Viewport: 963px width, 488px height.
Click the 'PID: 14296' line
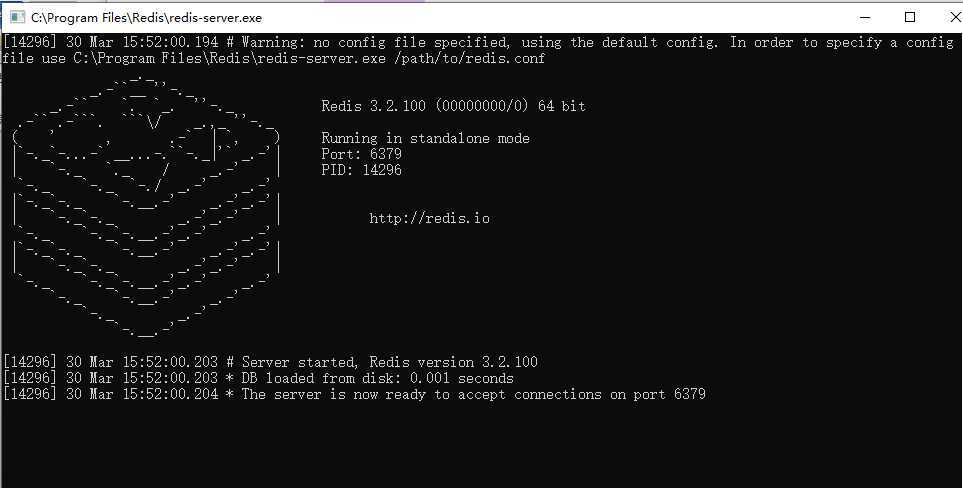(361, 169)
